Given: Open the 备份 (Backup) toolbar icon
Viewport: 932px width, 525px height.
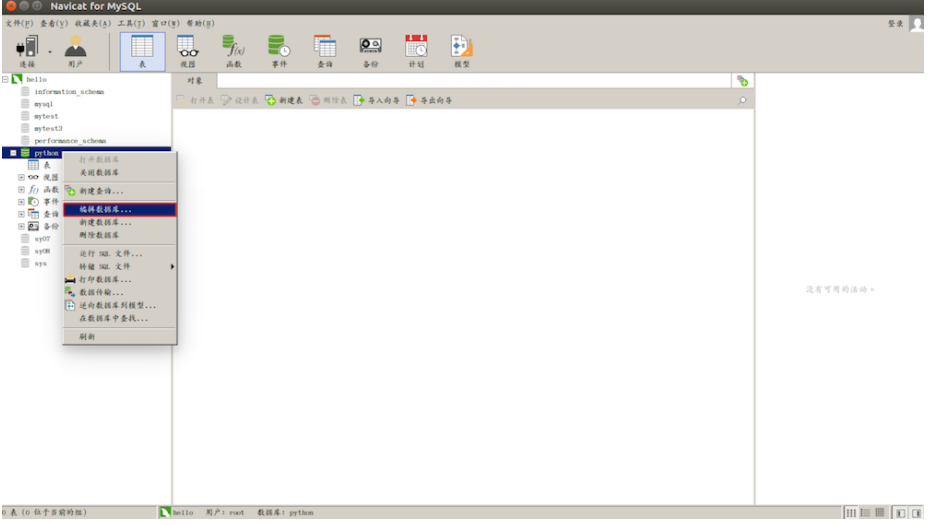Looking at the screenshot, I should click(x=370, y=51).
